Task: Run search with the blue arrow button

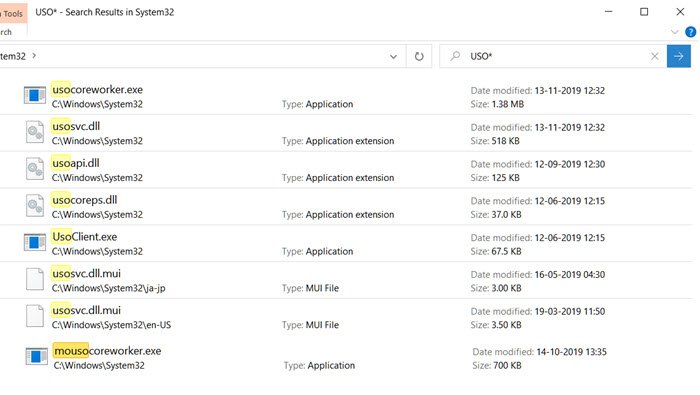Action: point(679,56)
